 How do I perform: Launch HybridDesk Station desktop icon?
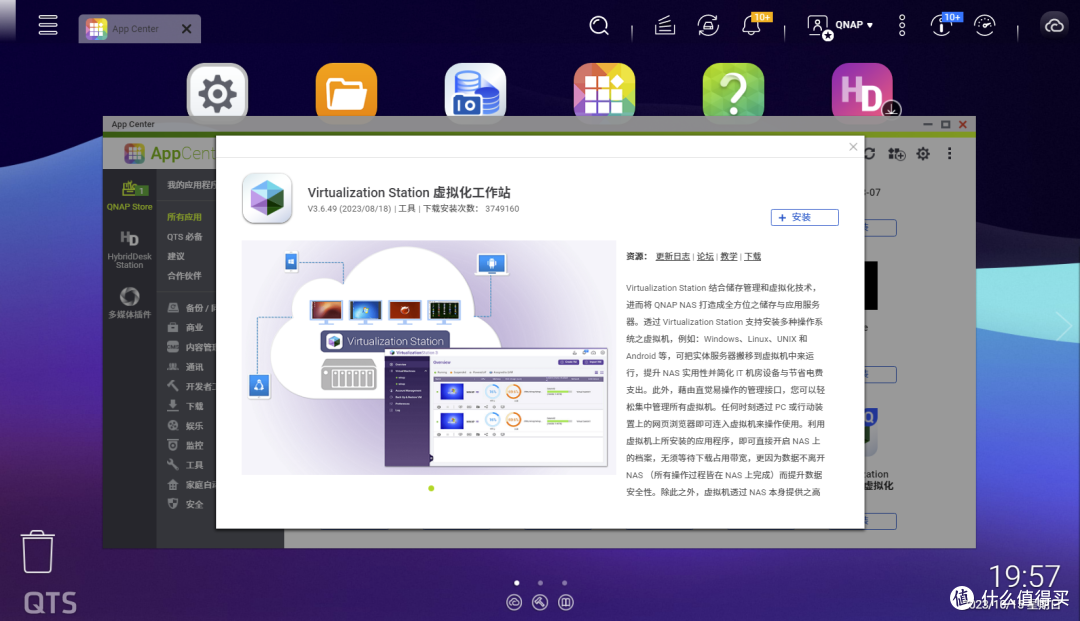pyautogui.click(x=862, y=93)
